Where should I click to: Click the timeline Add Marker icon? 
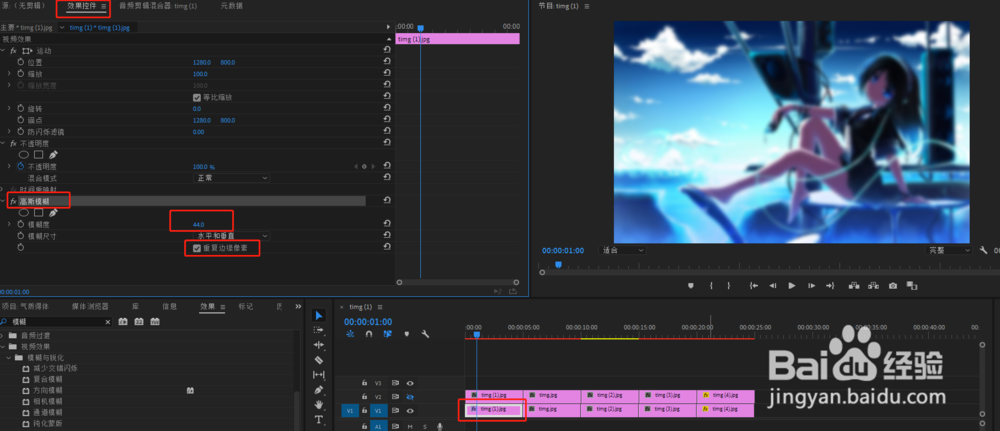coord(406,333)
